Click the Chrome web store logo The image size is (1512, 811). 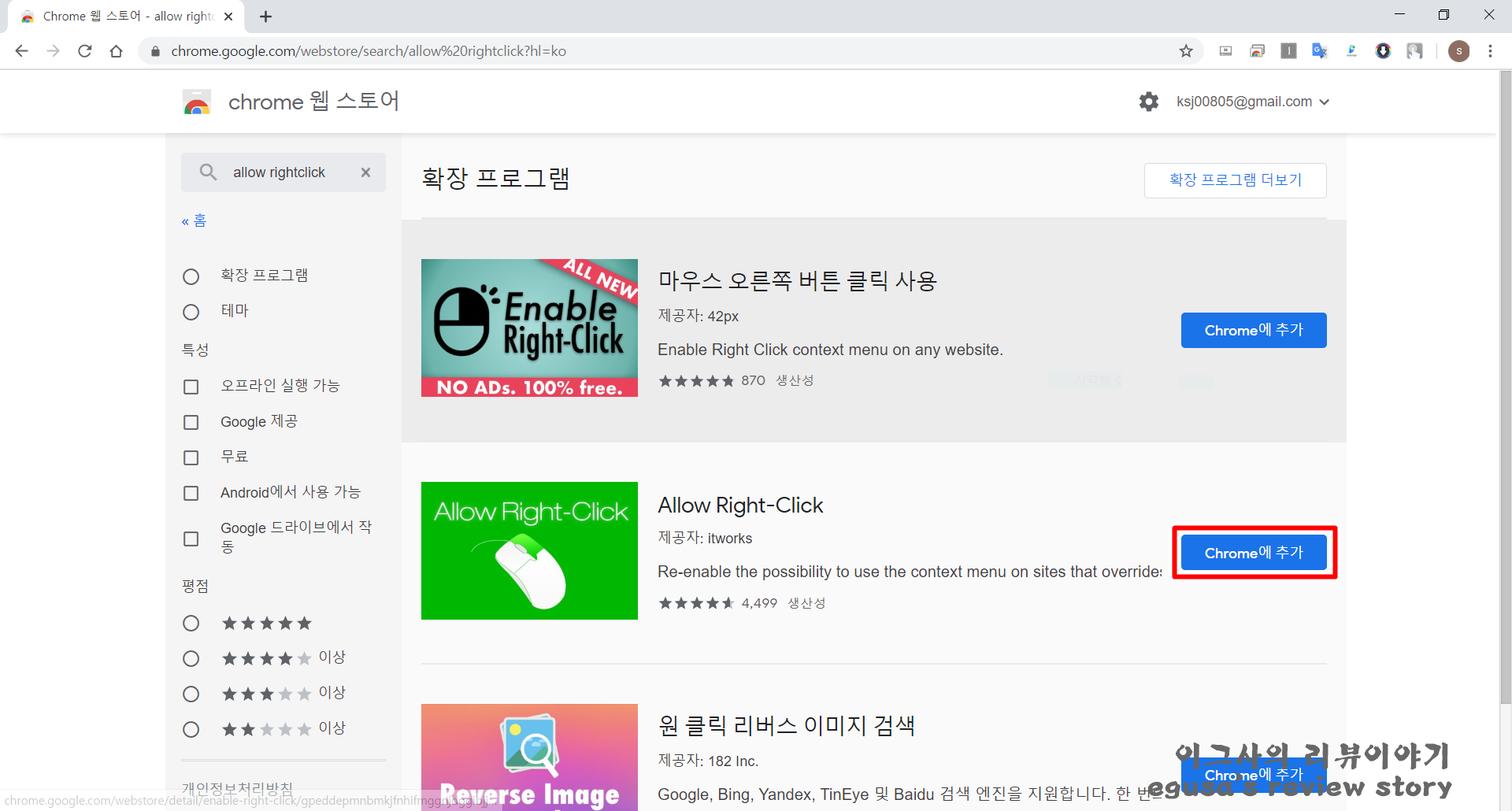tap(196, 102)
